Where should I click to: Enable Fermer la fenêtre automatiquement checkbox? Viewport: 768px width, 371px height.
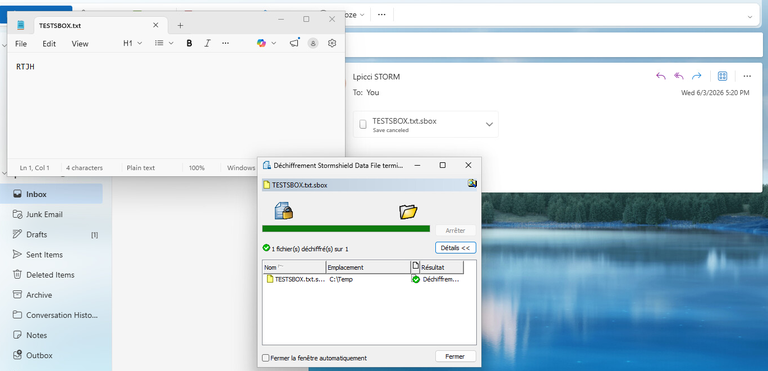coord(266,358)
